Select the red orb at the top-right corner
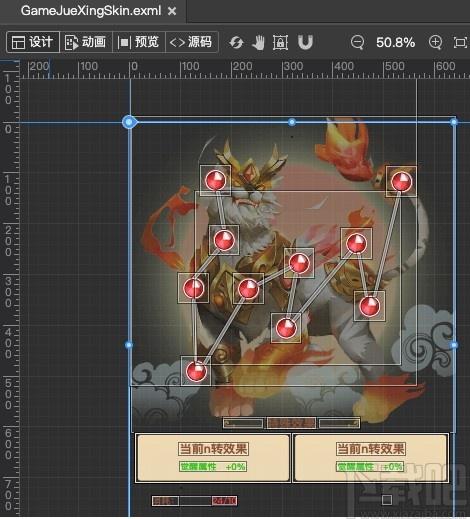The height and width of the screenshot is (519, 470). pyautogui.click(x=401, y=182)
